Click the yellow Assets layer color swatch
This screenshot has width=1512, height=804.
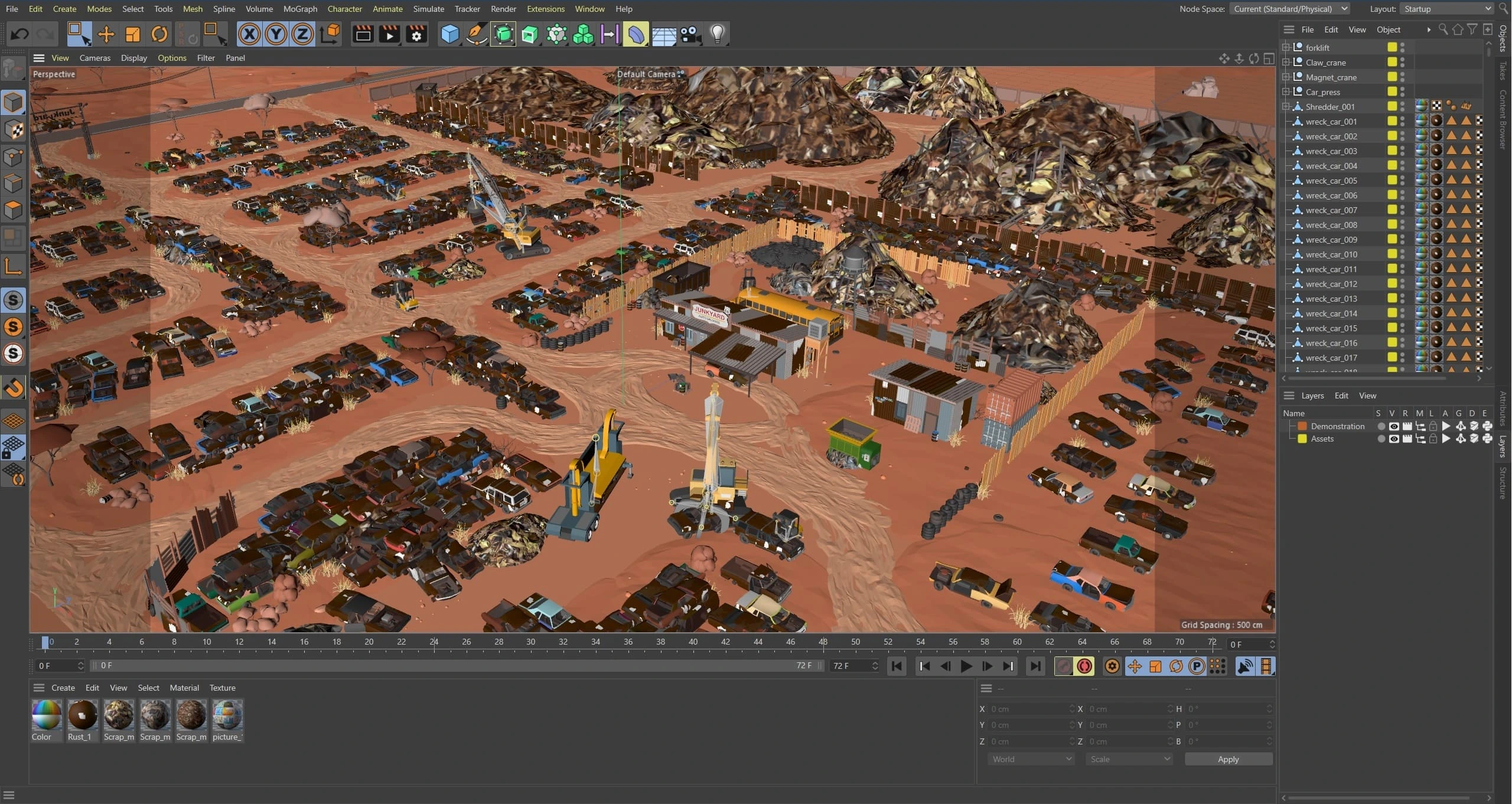click(1302, 439)
